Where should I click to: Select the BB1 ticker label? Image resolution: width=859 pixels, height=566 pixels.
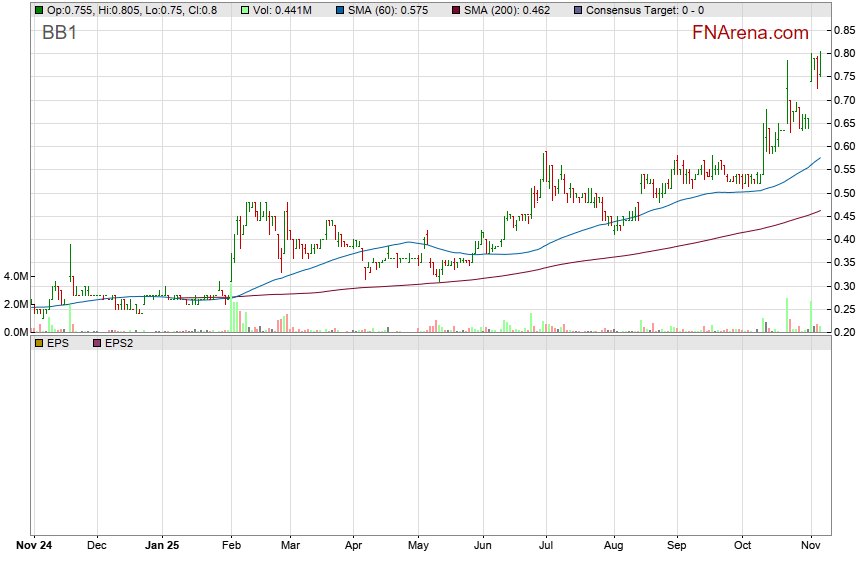(59, 34)
